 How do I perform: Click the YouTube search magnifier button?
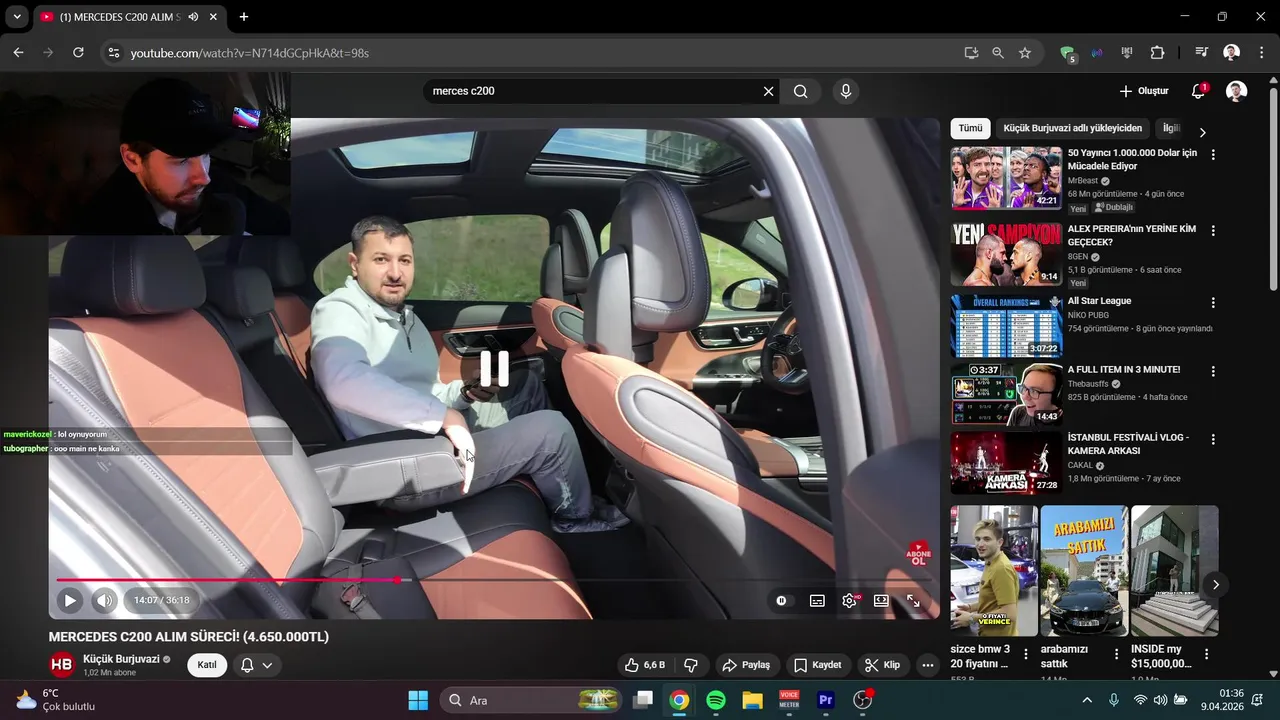pyautogui.click(x=801, y=91)
